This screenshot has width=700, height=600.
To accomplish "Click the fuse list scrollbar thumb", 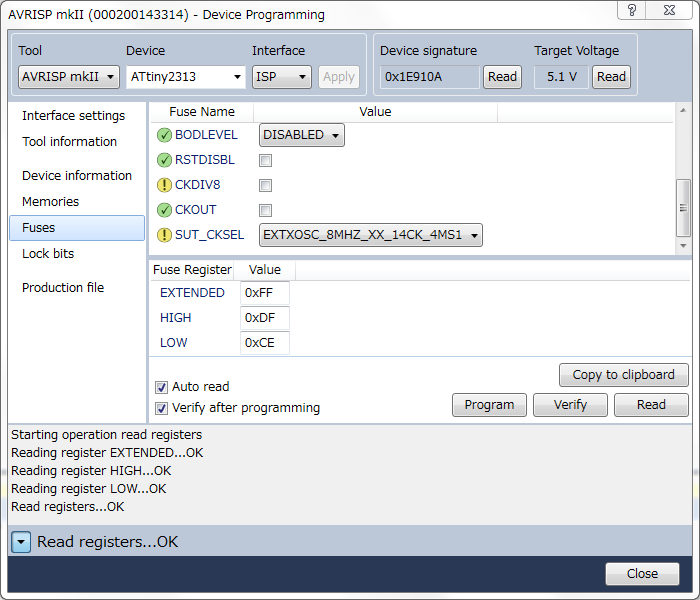I will pos(683,208).
